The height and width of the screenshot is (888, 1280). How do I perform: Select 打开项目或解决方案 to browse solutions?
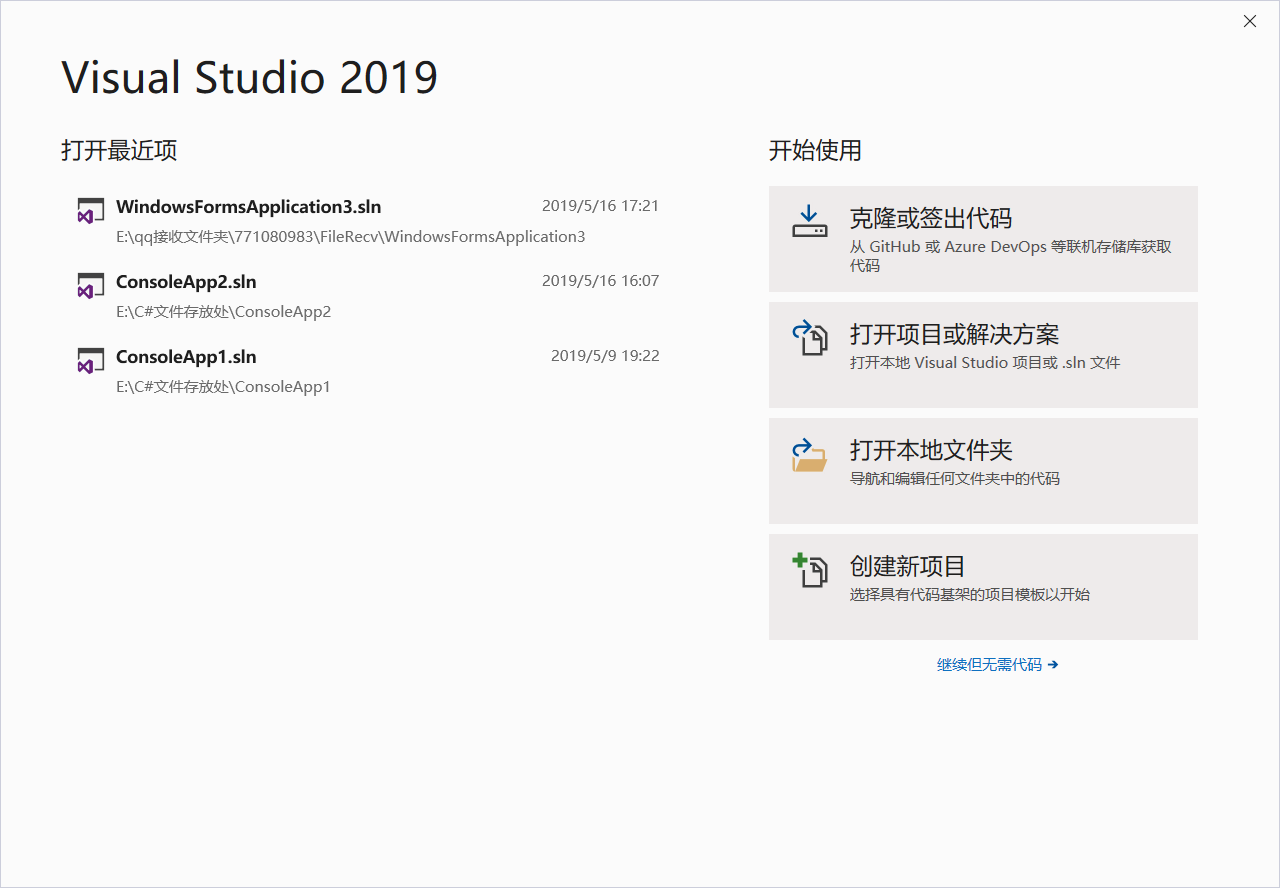click(983, 354)
